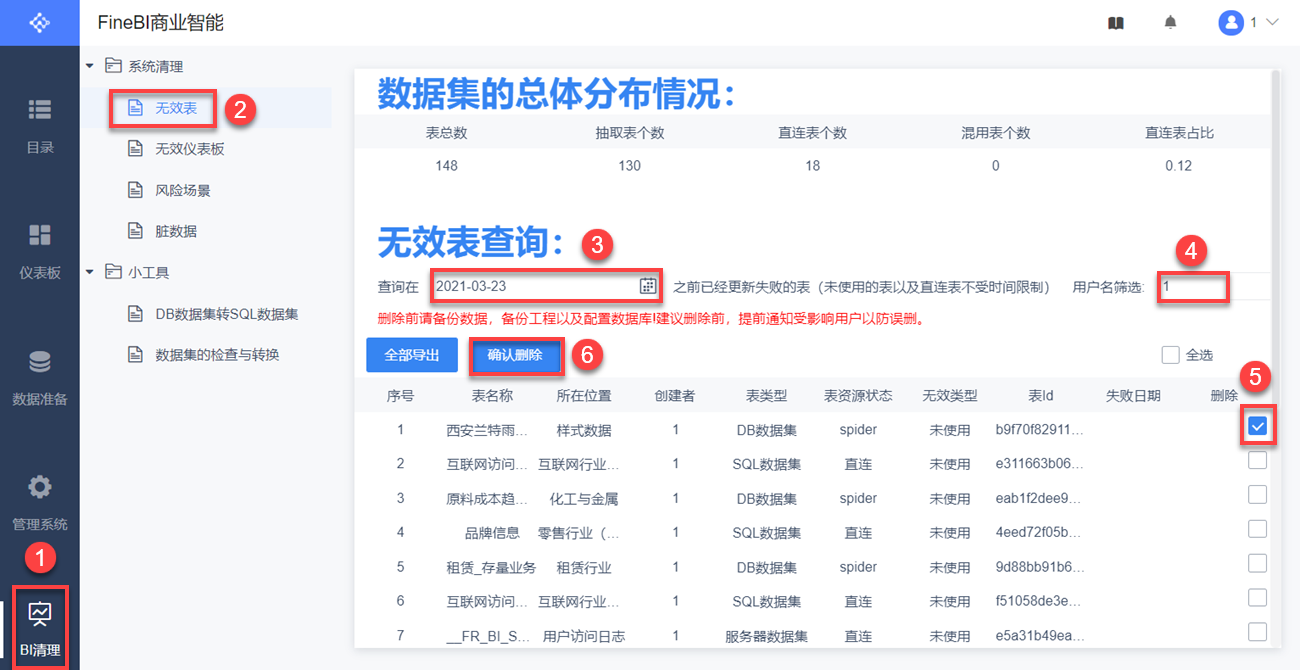Expand the user account dropdown arrow

click(1273, 22)
